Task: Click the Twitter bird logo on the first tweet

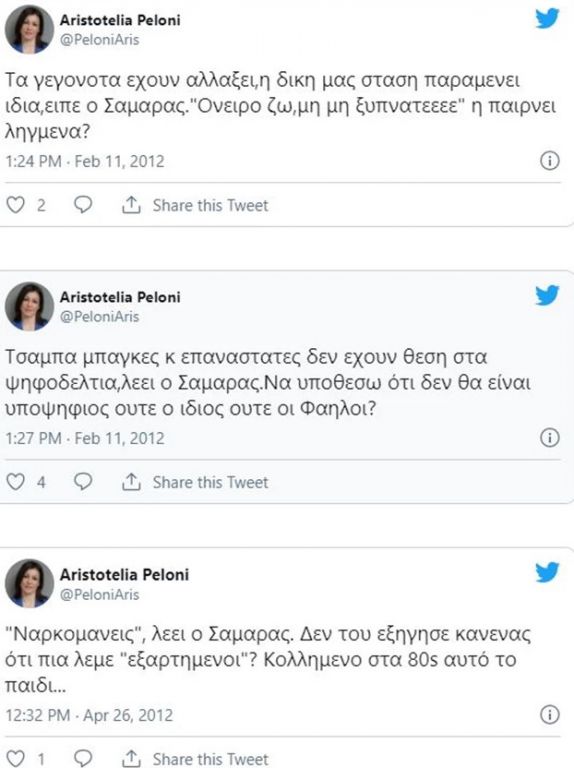Action: pyautogui.click(x=547, y=19)
